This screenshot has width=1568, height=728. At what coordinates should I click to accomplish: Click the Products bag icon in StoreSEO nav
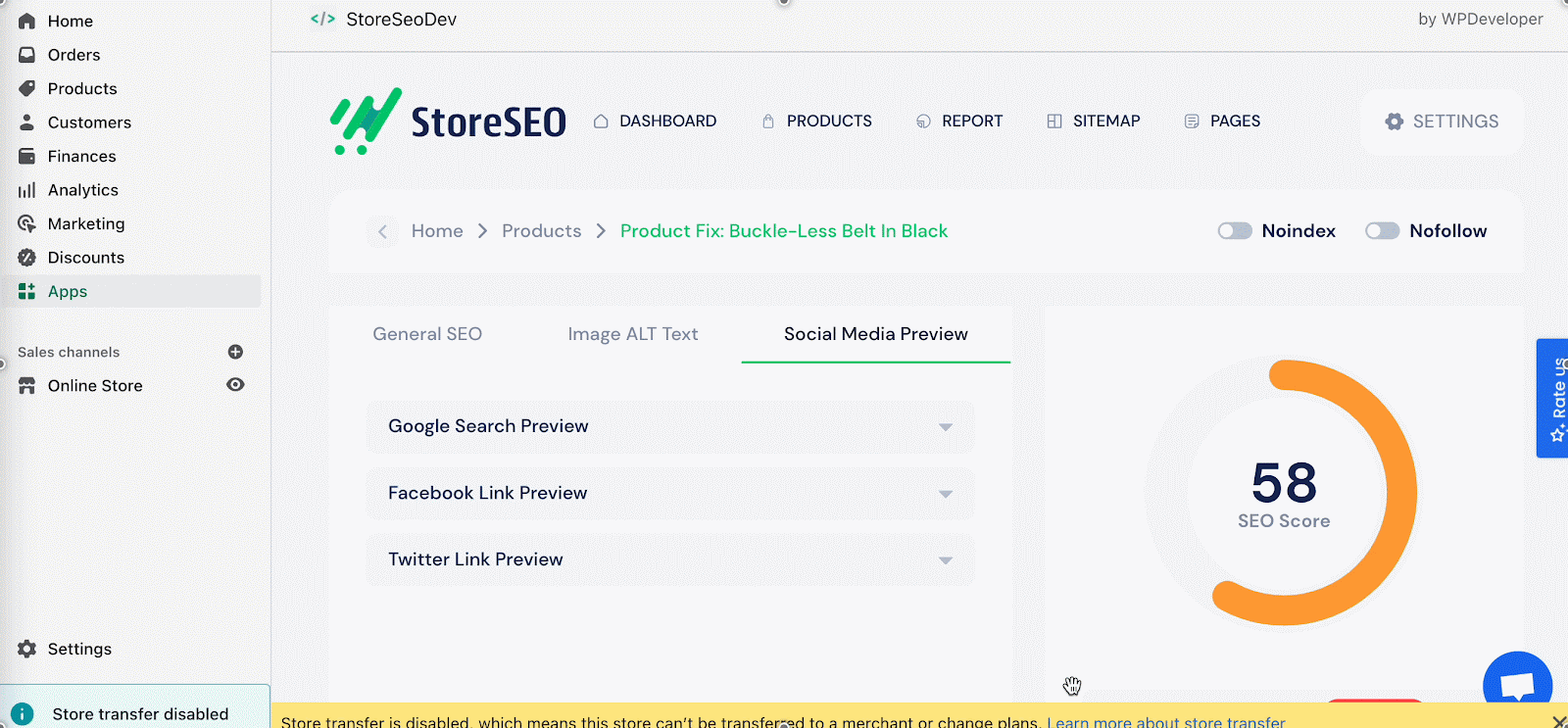click(x=768, y=121)
